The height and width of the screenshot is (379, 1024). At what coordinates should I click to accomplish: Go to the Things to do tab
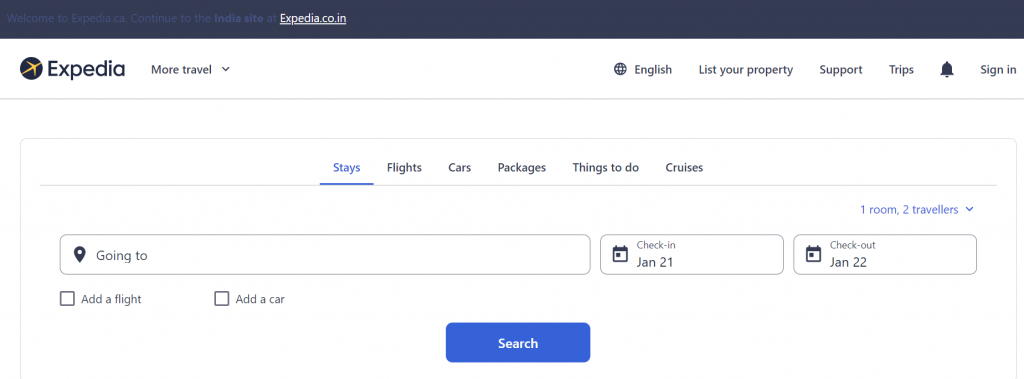(605, 167)
